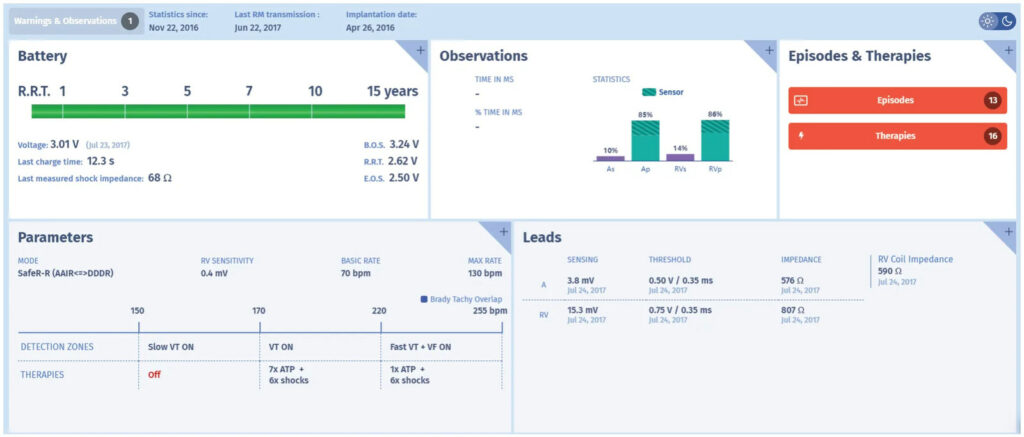
Task: Click the SafeR-R (AAIR<=>DDDR) mode value
Action: tap(67, 272)
